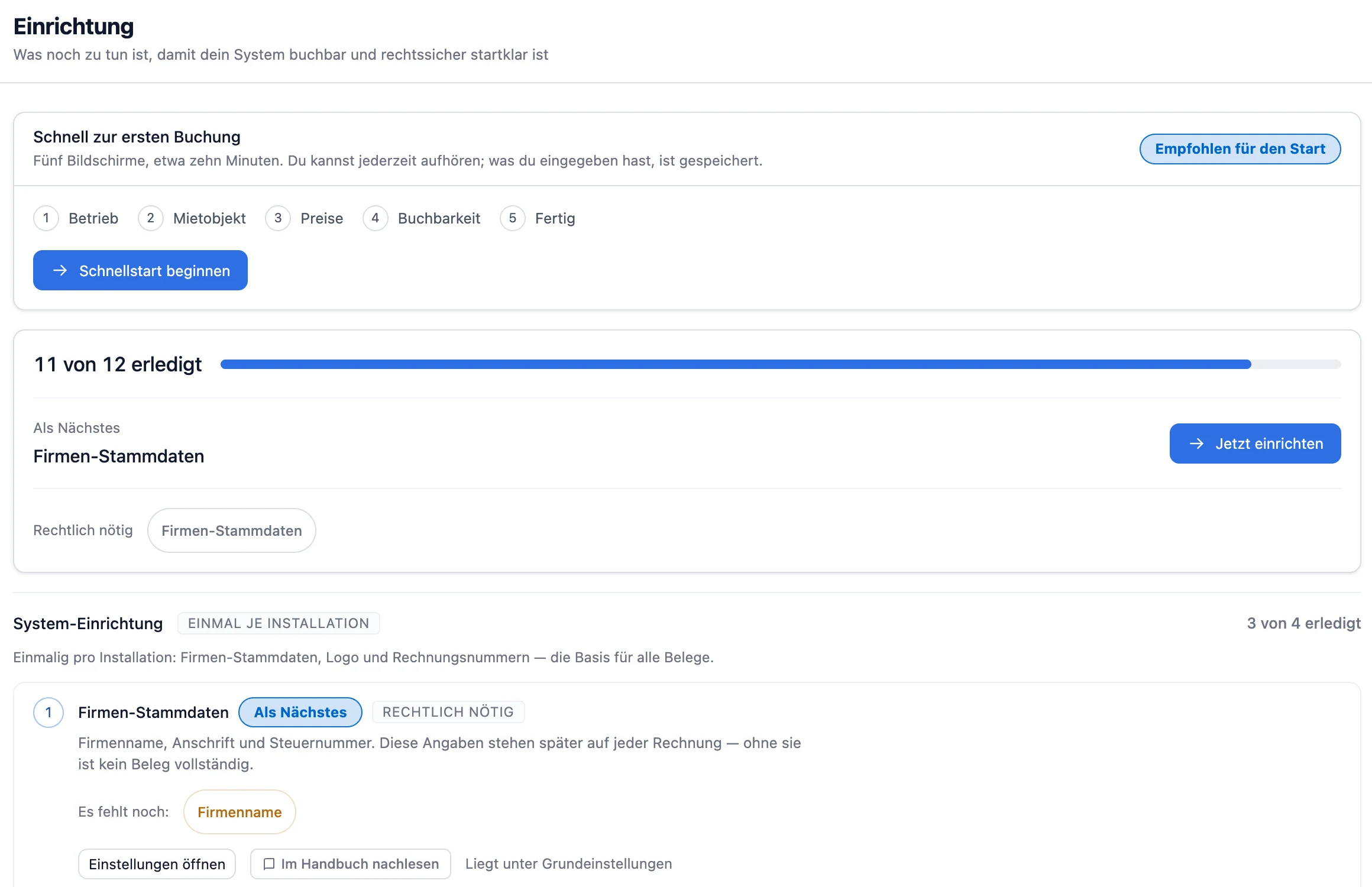Click the Firmen-Stammdaten chip next to Rechtlich nötig
The width and height of the screenshot is (1372, 887).
232,530
